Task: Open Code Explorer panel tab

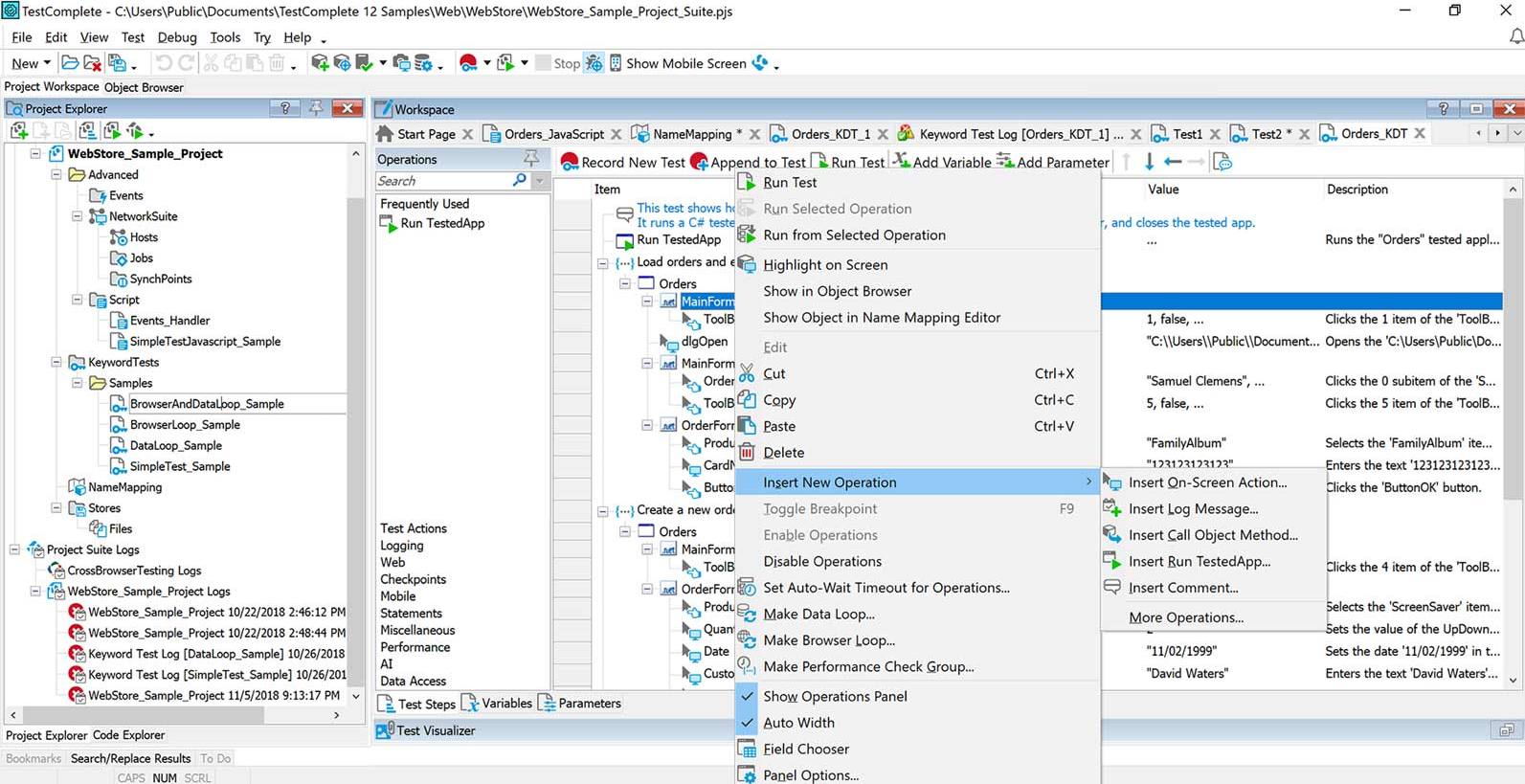Action: click(129, 735)
